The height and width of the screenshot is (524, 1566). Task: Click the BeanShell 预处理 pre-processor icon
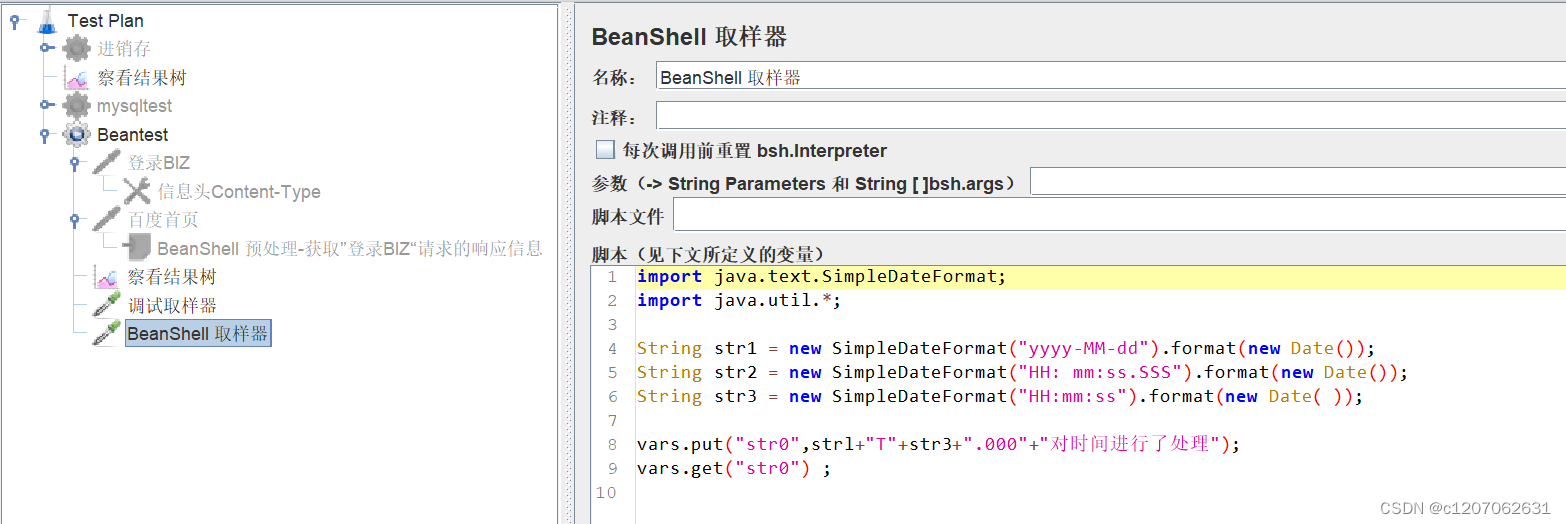pyautogui.click(x=136, y=248)
